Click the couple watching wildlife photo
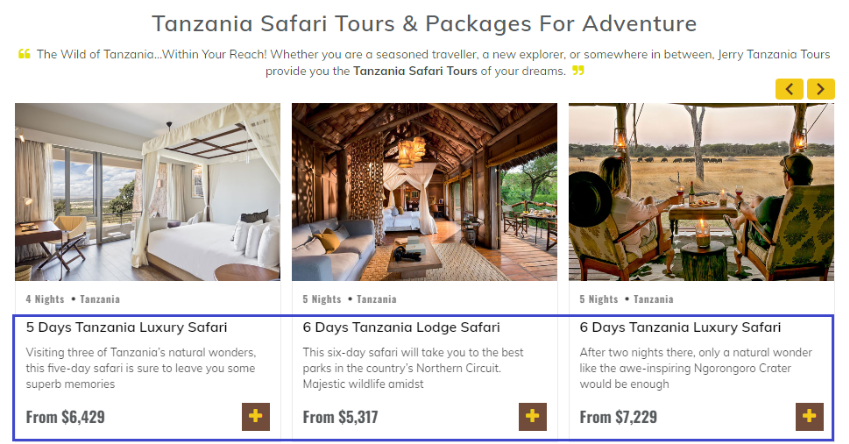This screenshot has width=849, height=444. pyautogui.click(x=701, y=191)
